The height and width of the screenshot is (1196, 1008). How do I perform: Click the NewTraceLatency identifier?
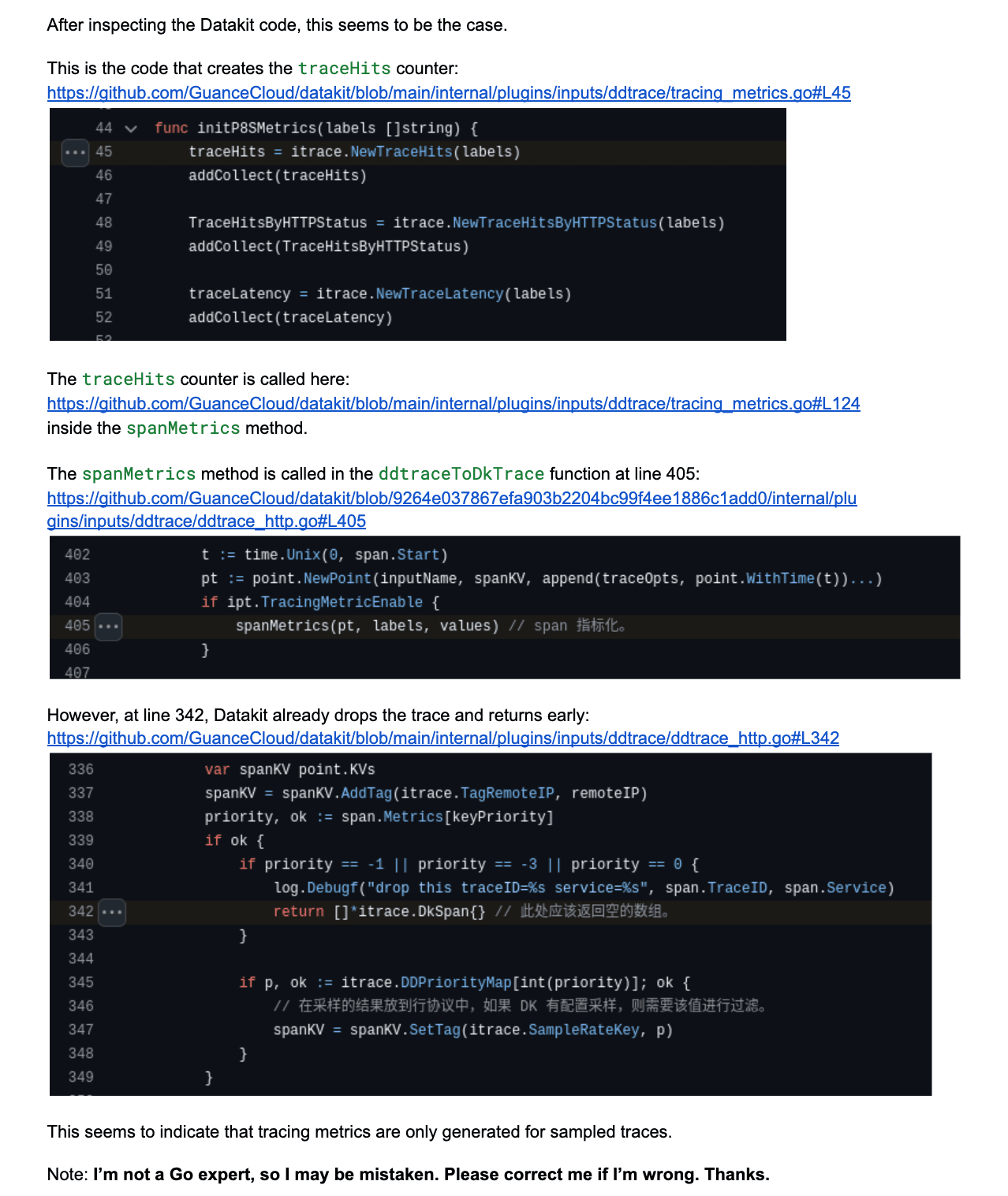point(439,294)
